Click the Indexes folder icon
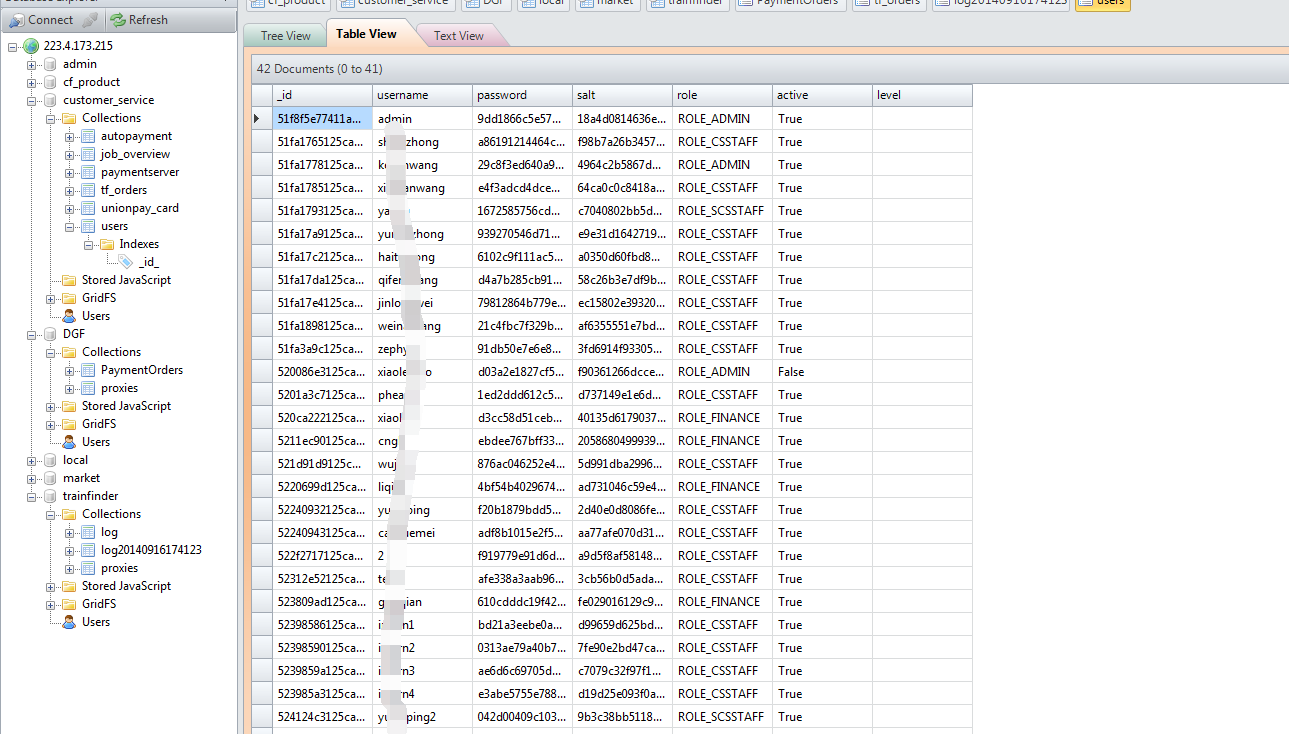1289x734 pixels. coord(107,244)
